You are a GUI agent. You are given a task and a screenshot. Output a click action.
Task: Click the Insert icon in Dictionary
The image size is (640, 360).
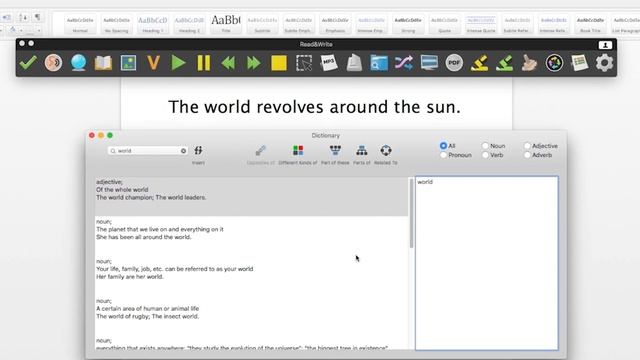coord(198,151)
